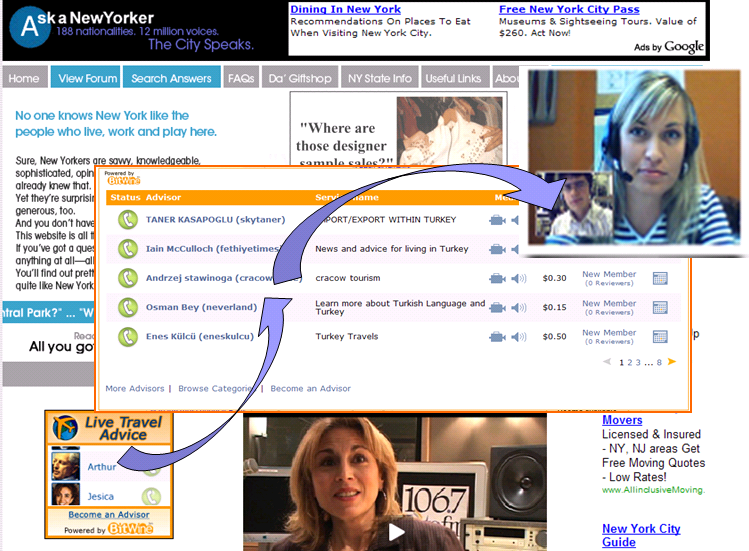Go to advisors page 2
Image resolution: width=749 pixels, height=551 pixels.
pyautogui.click(x=630, y=363)
